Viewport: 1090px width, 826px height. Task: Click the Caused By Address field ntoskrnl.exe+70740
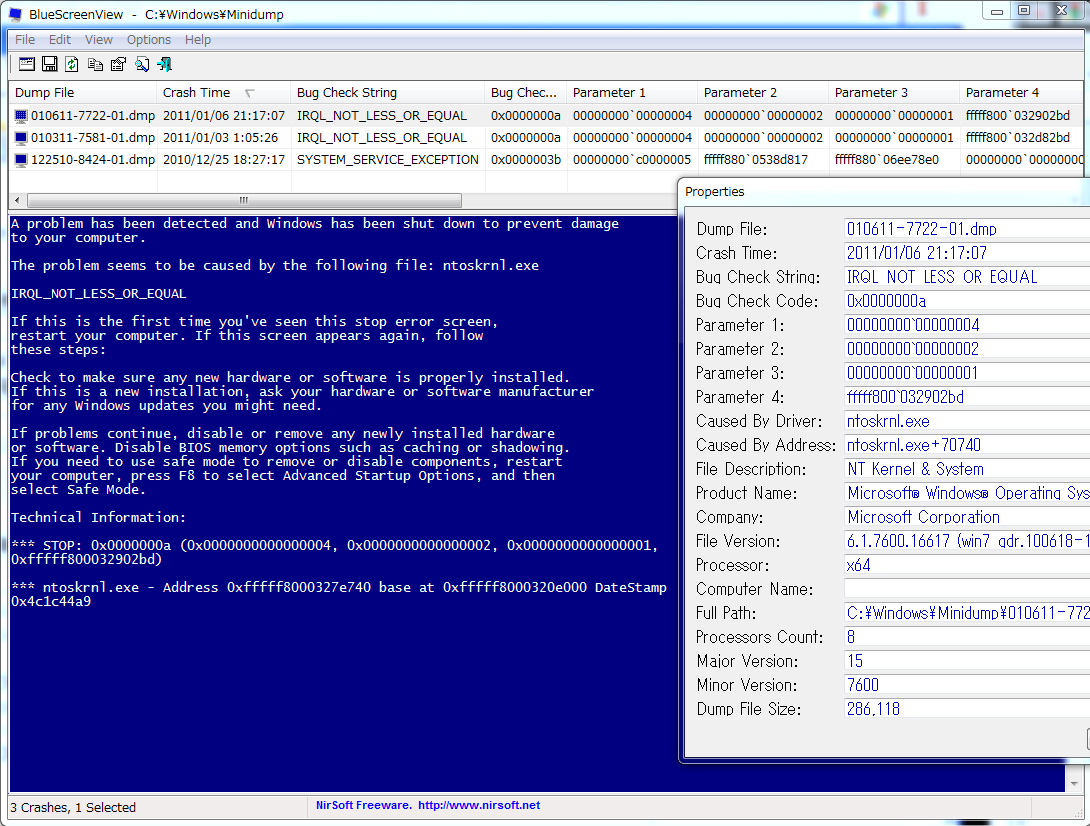pos(967,445)
